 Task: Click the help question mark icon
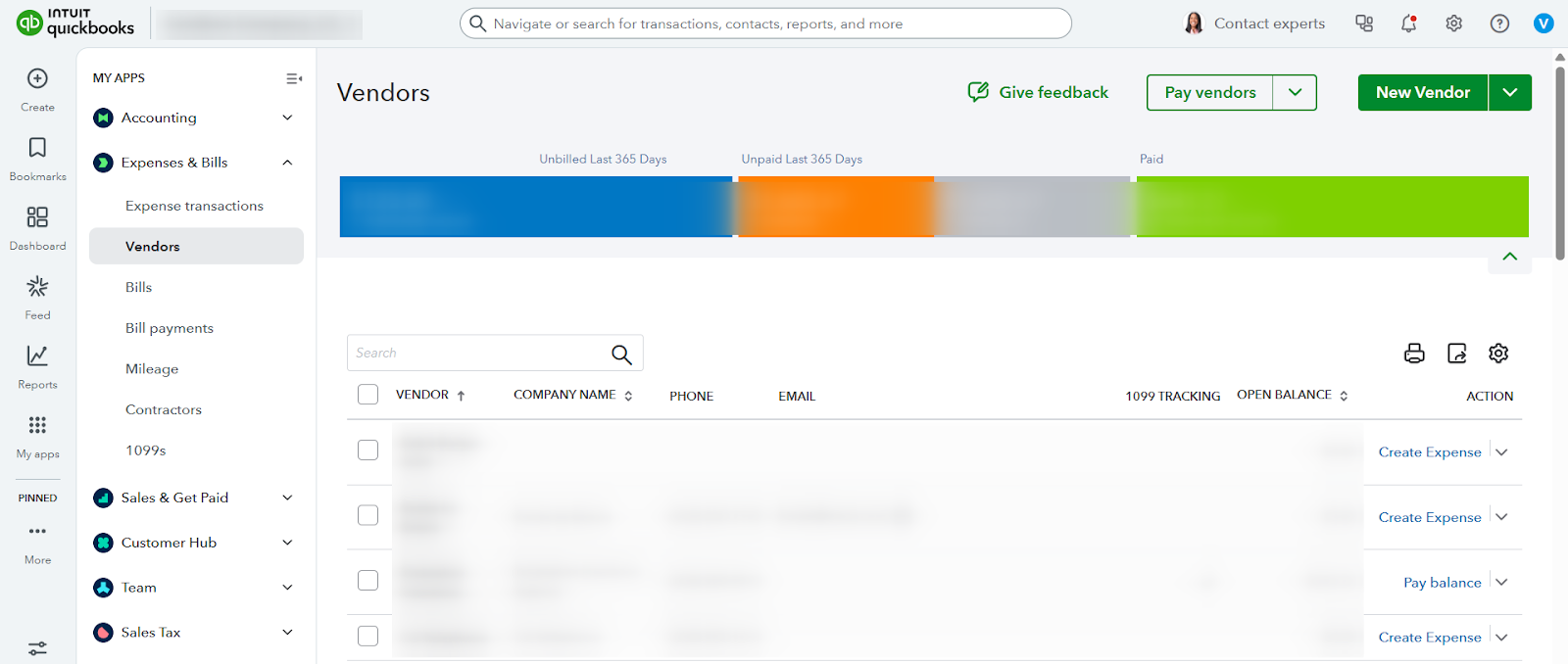[1499, 24]
